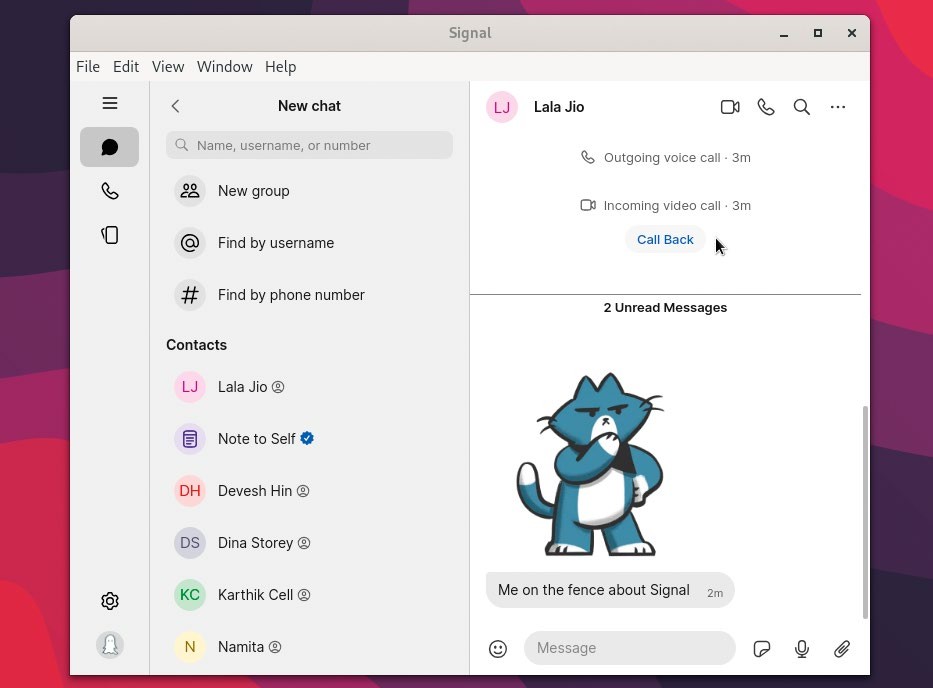Select contact Namita
Image resolution: width=933 pixels, height=688 pixels.
tap(309, 647)
